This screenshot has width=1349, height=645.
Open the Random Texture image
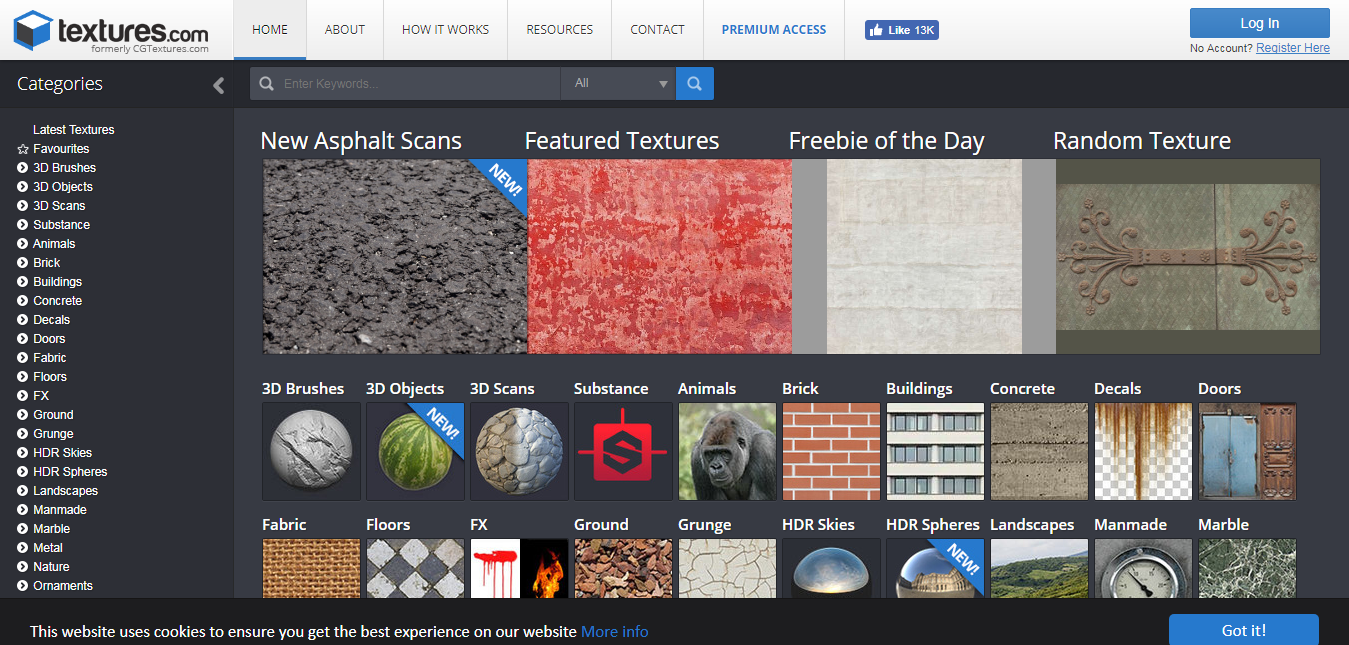[x=1188, y=256]
